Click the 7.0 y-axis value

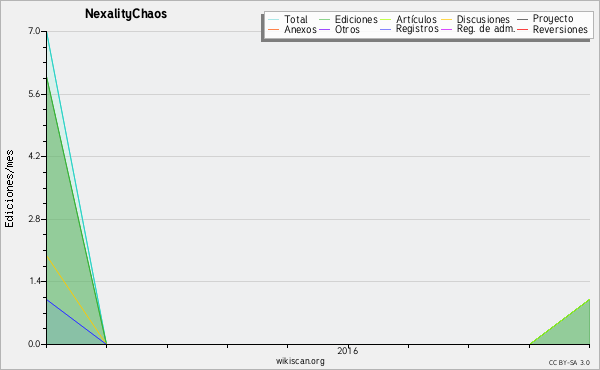point(34,31)
